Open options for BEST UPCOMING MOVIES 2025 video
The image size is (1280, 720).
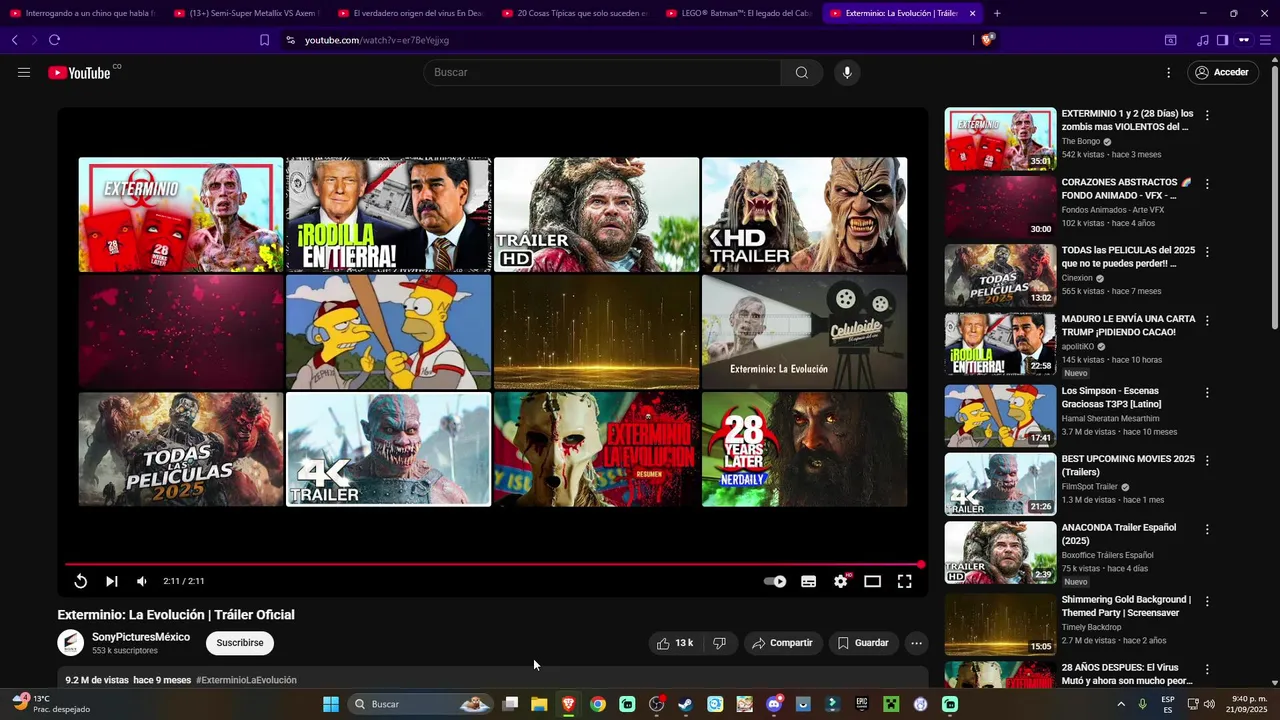pyautogui.click(x=1207, y=461)
